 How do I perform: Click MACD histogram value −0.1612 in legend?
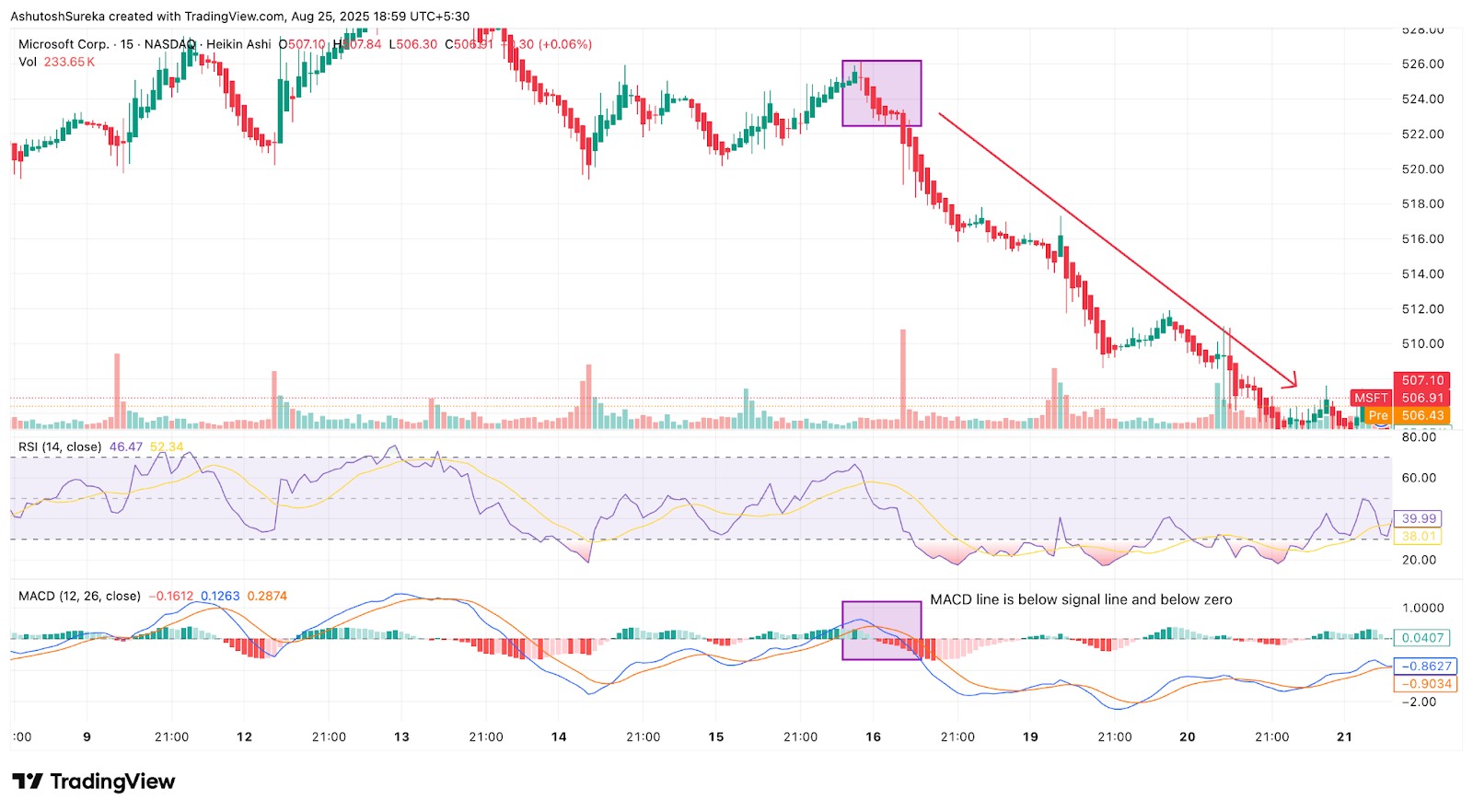coord(171,596)
